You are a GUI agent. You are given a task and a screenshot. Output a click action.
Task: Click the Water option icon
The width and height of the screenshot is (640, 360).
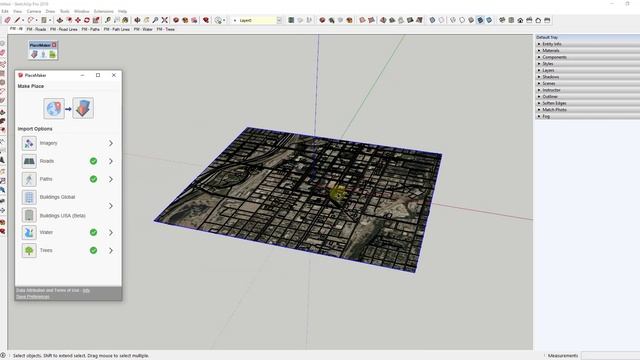[x=29, y=233]
